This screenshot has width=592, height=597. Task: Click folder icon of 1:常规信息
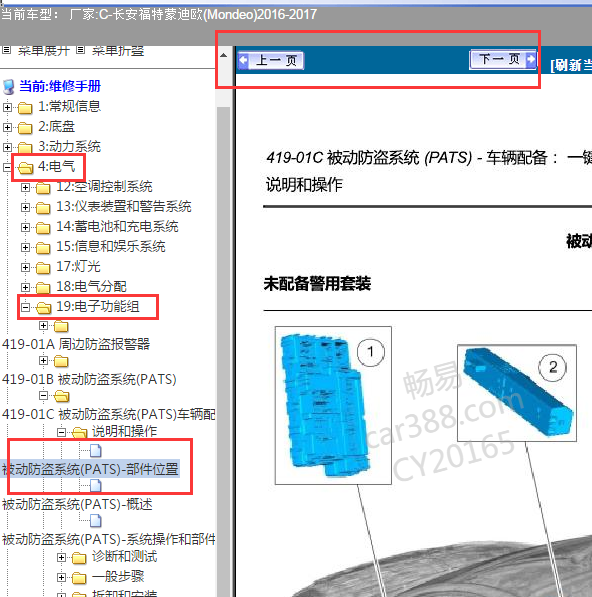click(25, 108)
